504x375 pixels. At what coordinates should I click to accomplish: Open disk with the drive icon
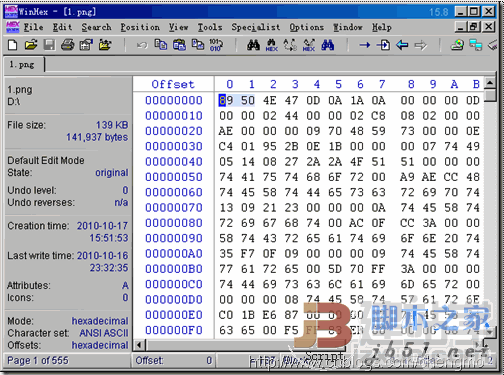457,45
